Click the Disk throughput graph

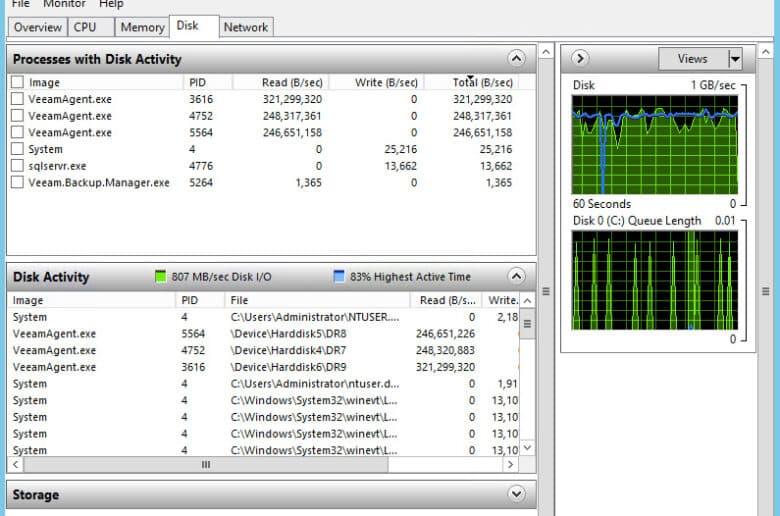click(x=655, y=144)
